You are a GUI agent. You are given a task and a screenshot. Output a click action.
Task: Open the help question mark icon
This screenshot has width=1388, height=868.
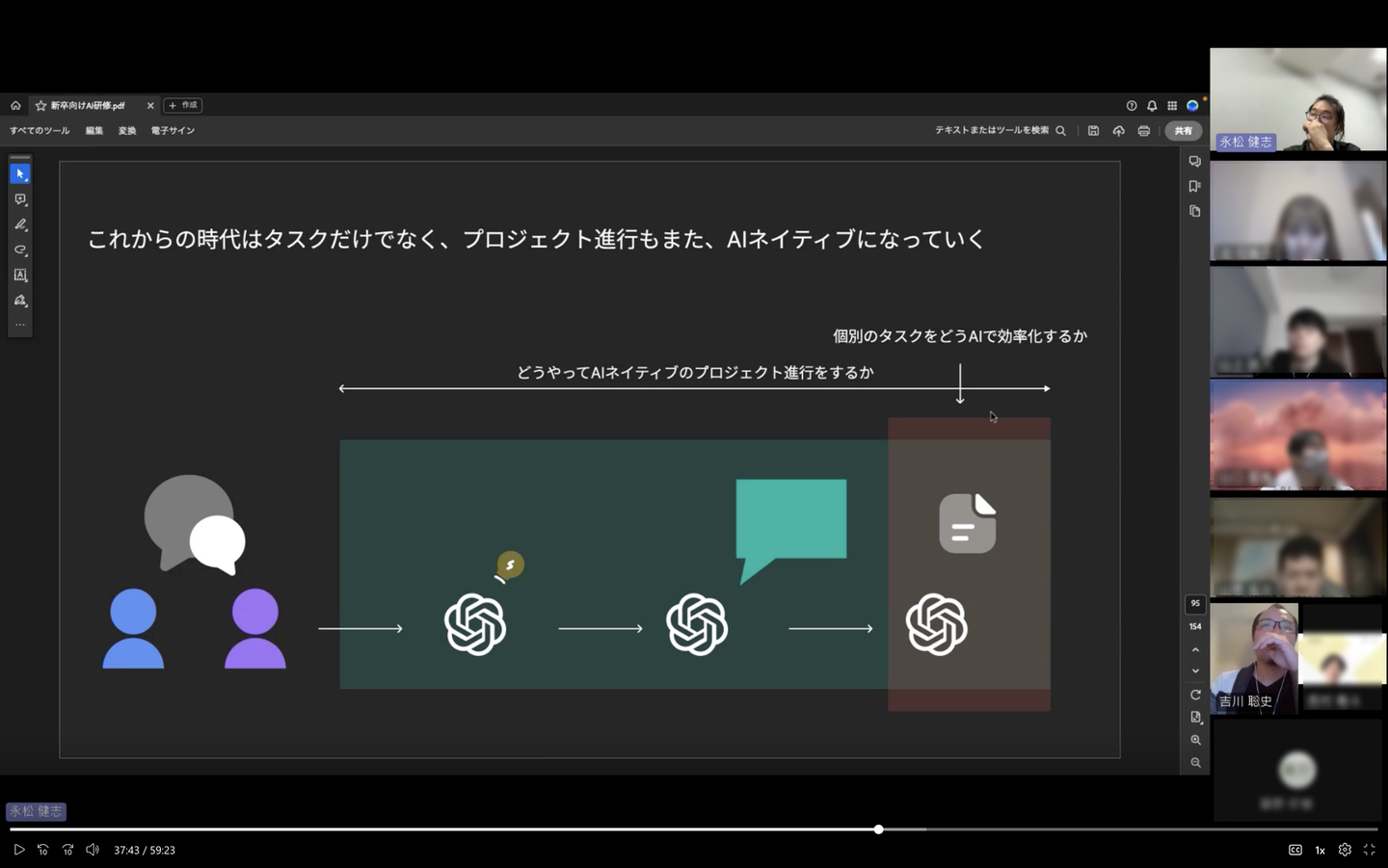tap(1132, 106)
